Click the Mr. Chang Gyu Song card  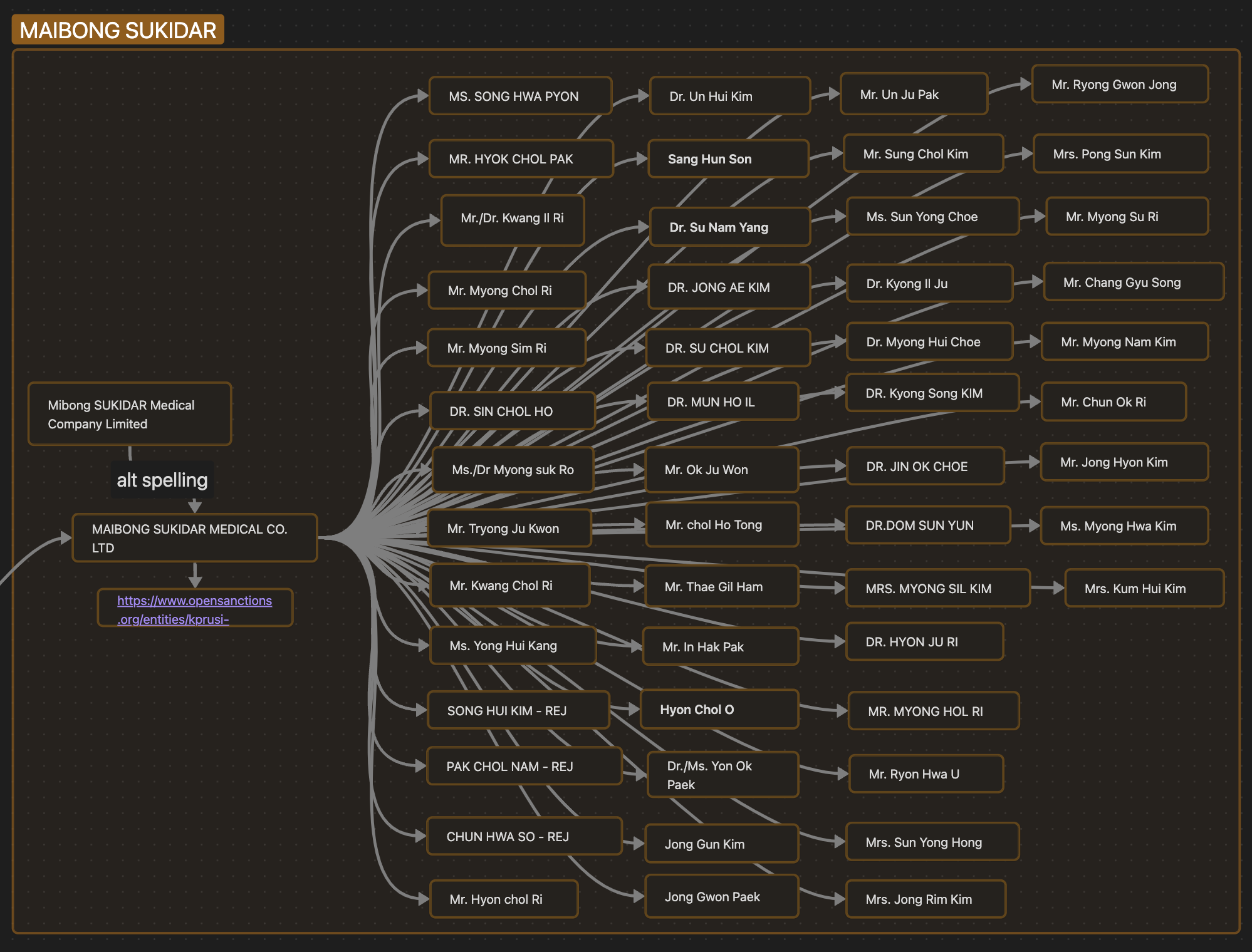coord(1133,282)
